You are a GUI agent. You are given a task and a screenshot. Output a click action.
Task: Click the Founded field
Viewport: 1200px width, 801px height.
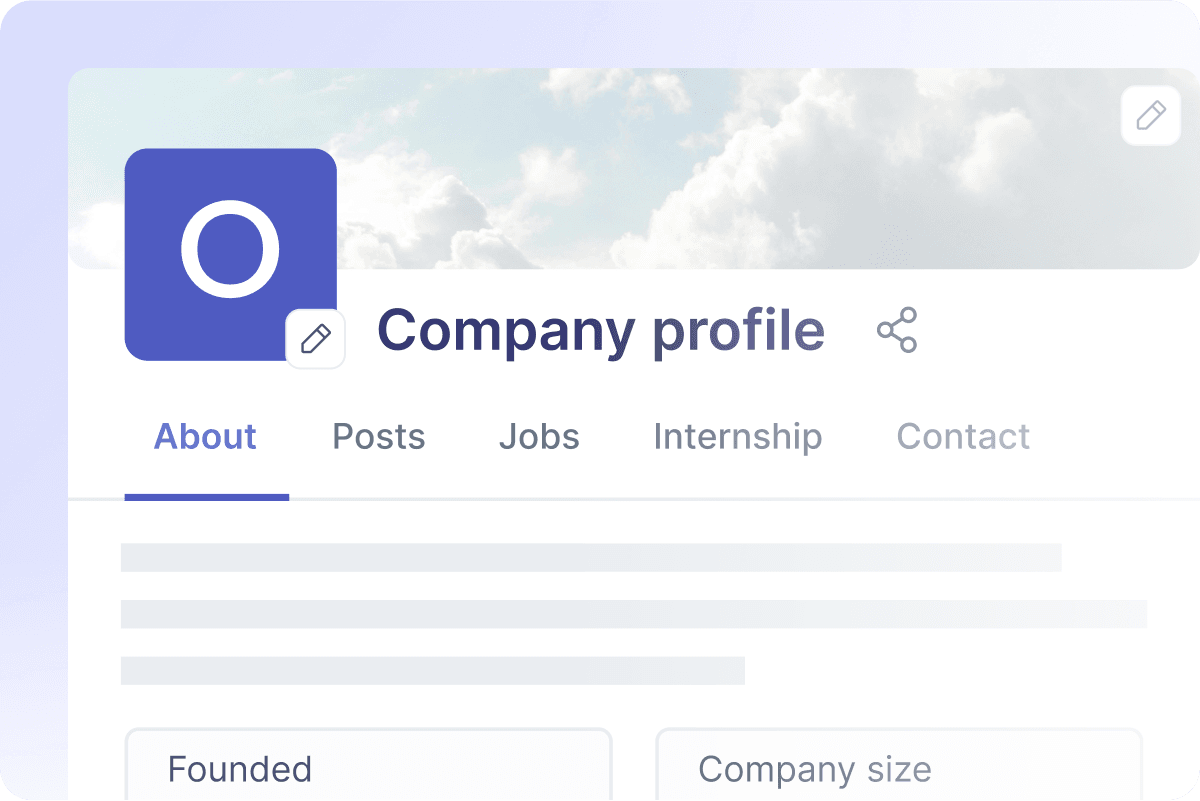(x=369, y=770)
